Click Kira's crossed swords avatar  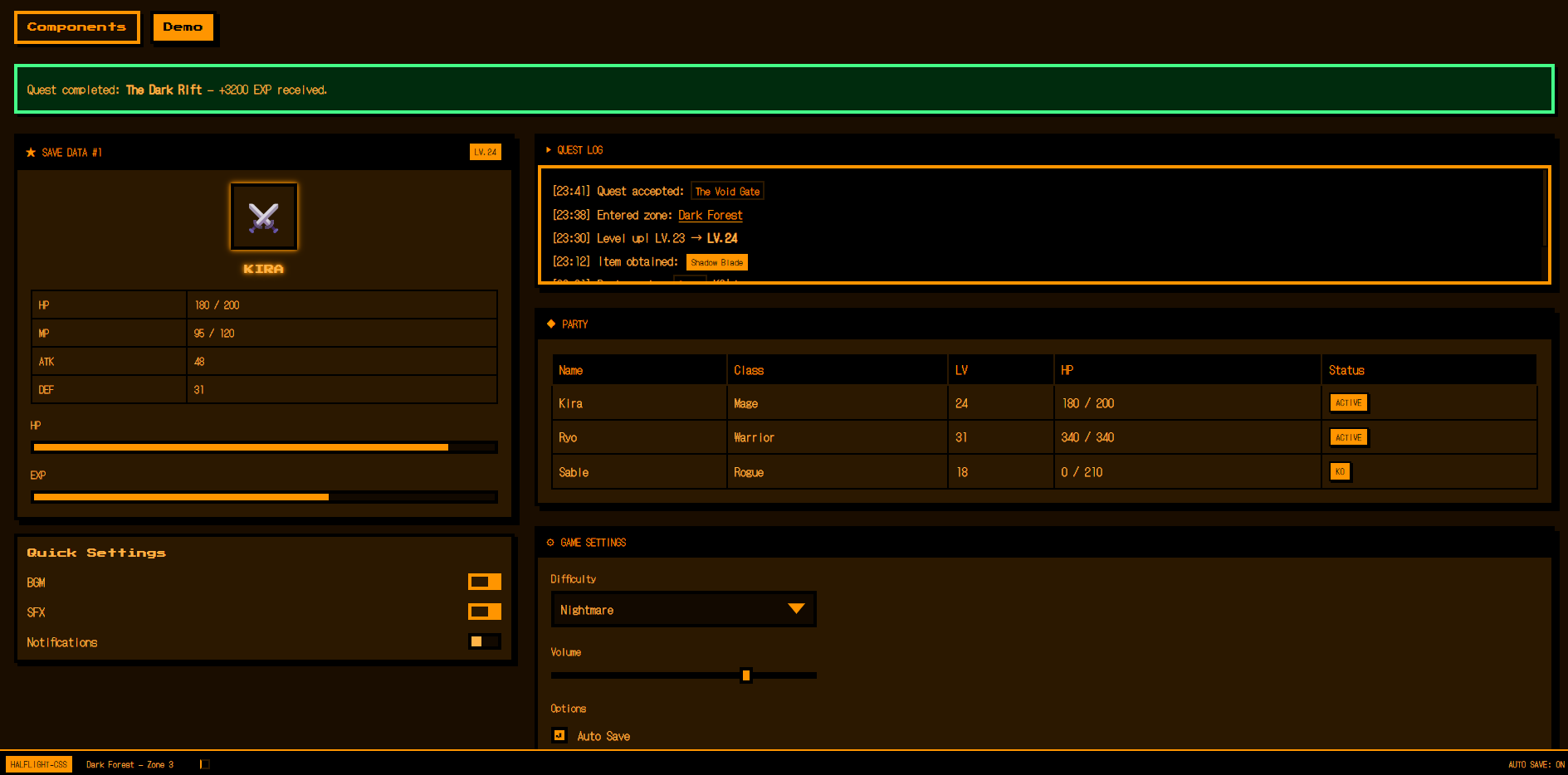[264, 217]
